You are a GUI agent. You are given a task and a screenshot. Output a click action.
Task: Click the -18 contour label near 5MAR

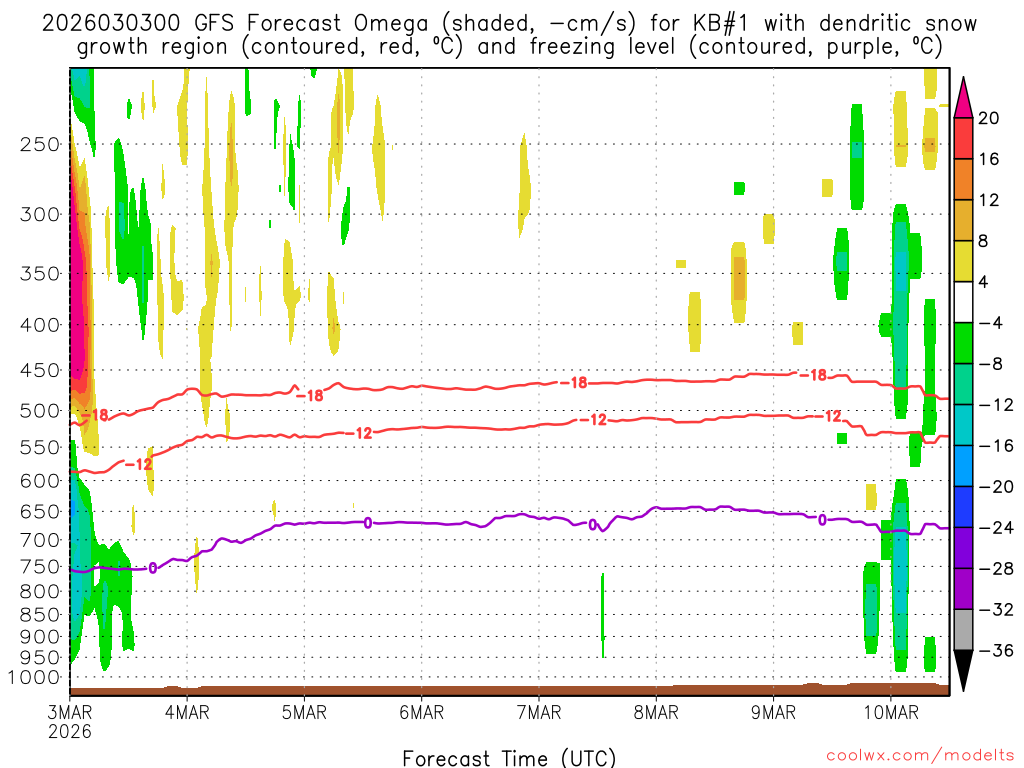pyautogui.click(x=310, y=396)
